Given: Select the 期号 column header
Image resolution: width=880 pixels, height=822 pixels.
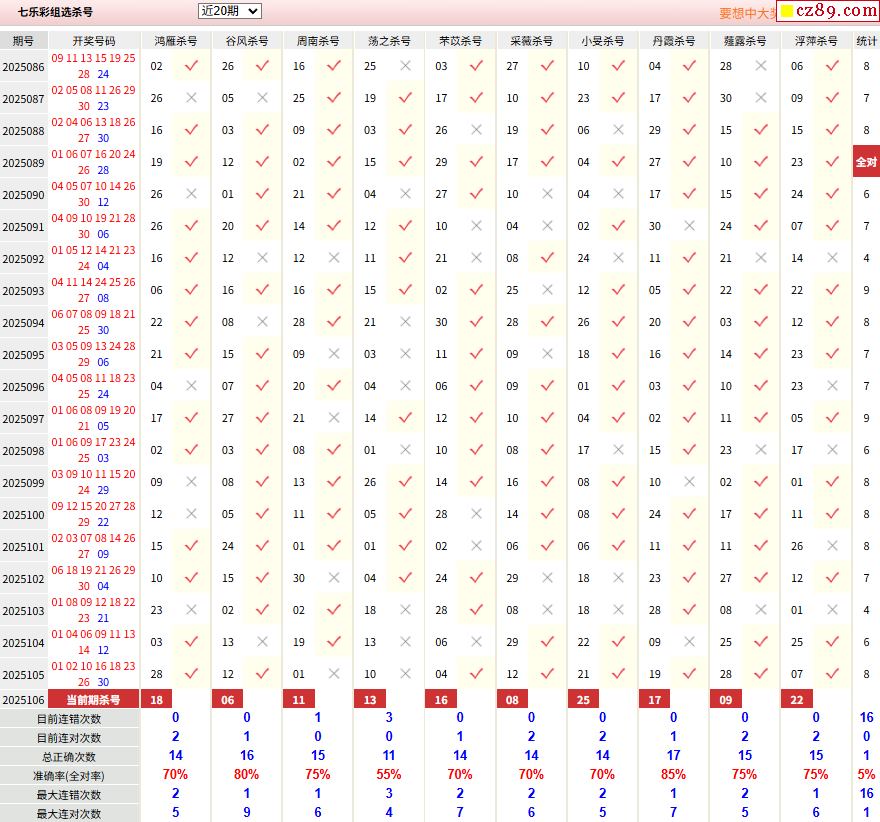Looking at the screenshot, I should click(24, 41).
